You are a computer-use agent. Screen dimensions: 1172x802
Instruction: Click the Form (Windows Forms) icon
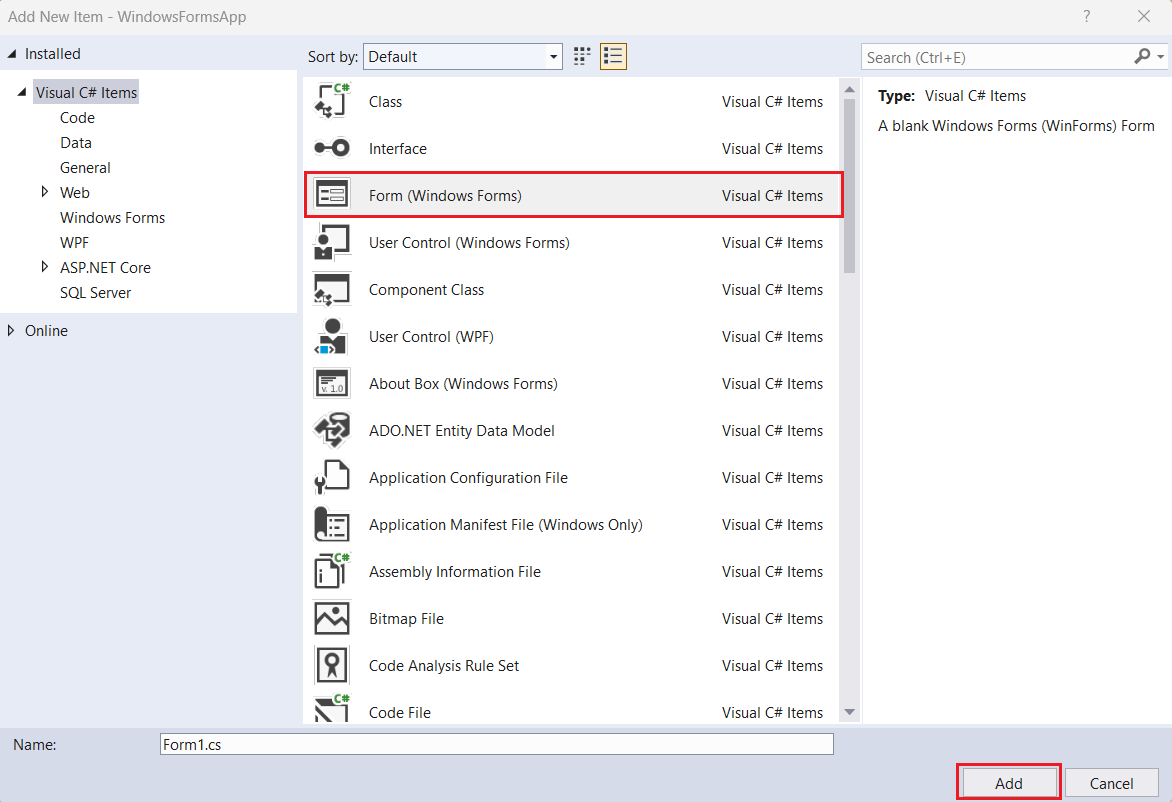[x=332, y=195]
